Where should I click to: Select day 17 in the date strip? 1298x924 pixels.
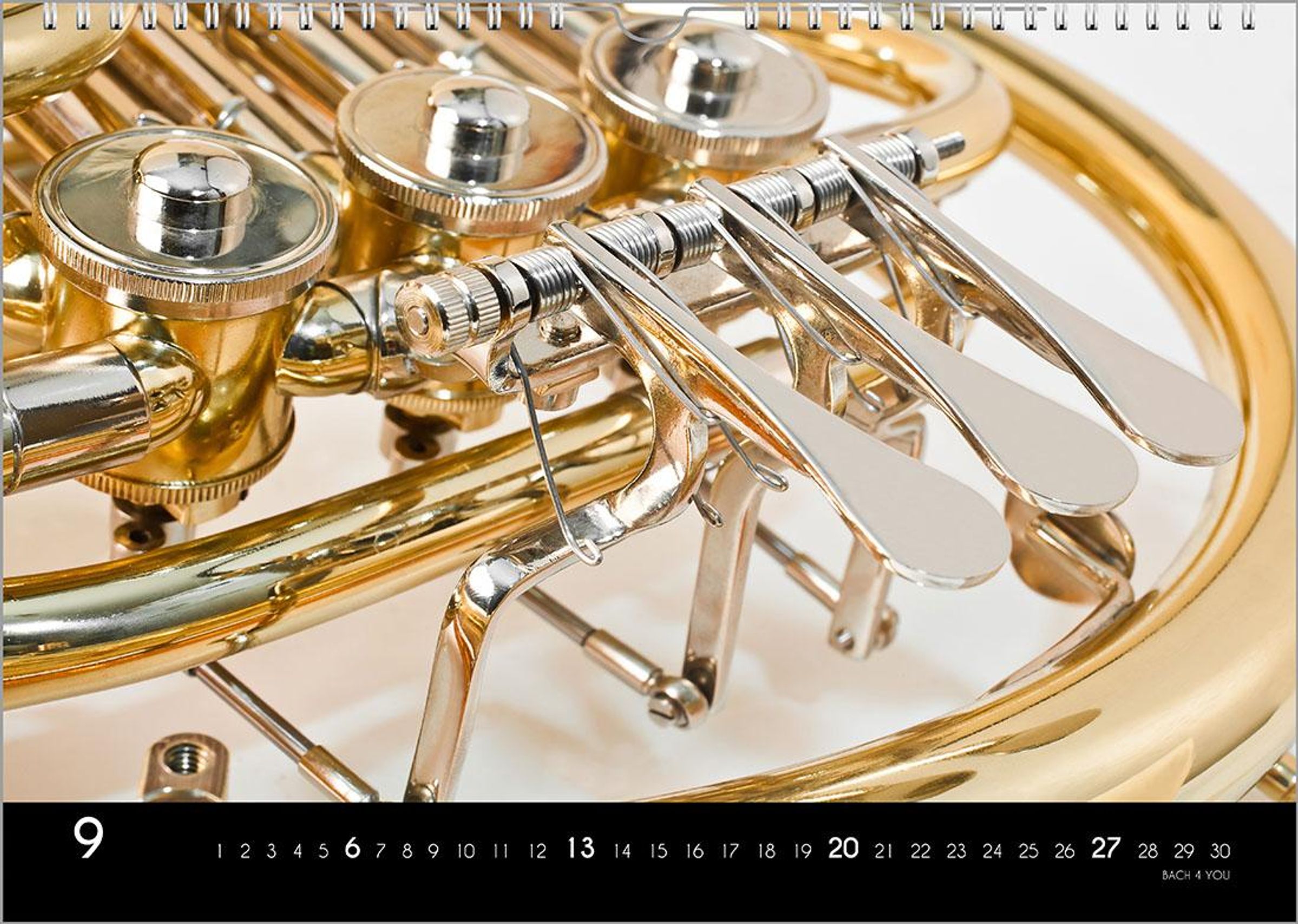730,851
